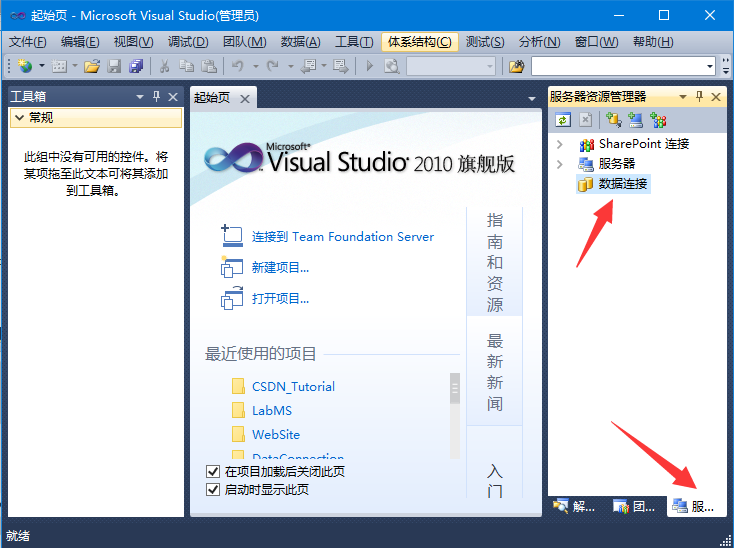734x548 pixels.
Task: Open the 文件(F) menu
Action: [28, 42]
